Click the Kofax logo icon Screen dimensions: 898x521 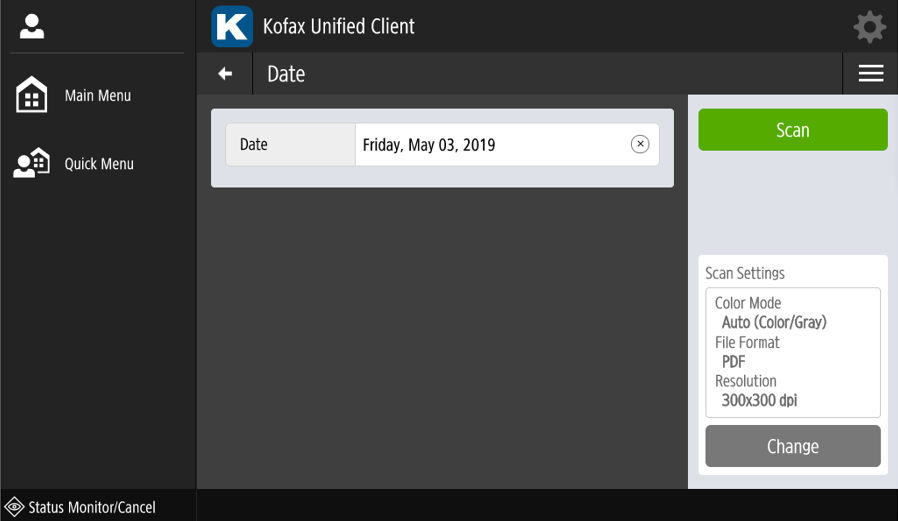[232, 27]
